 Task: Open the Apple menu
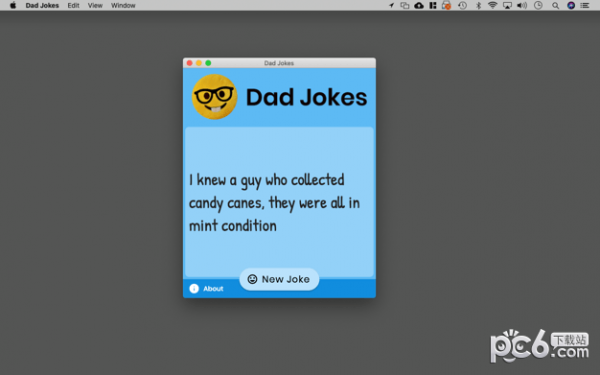[13, 5]
